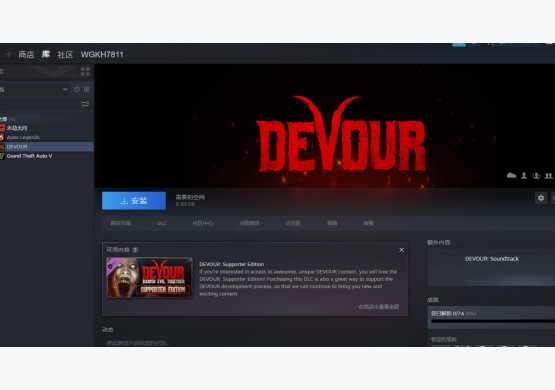Open the advanced filter sliders icon
The height and width of the screenshot is (390, 555).
pos(85,104)
